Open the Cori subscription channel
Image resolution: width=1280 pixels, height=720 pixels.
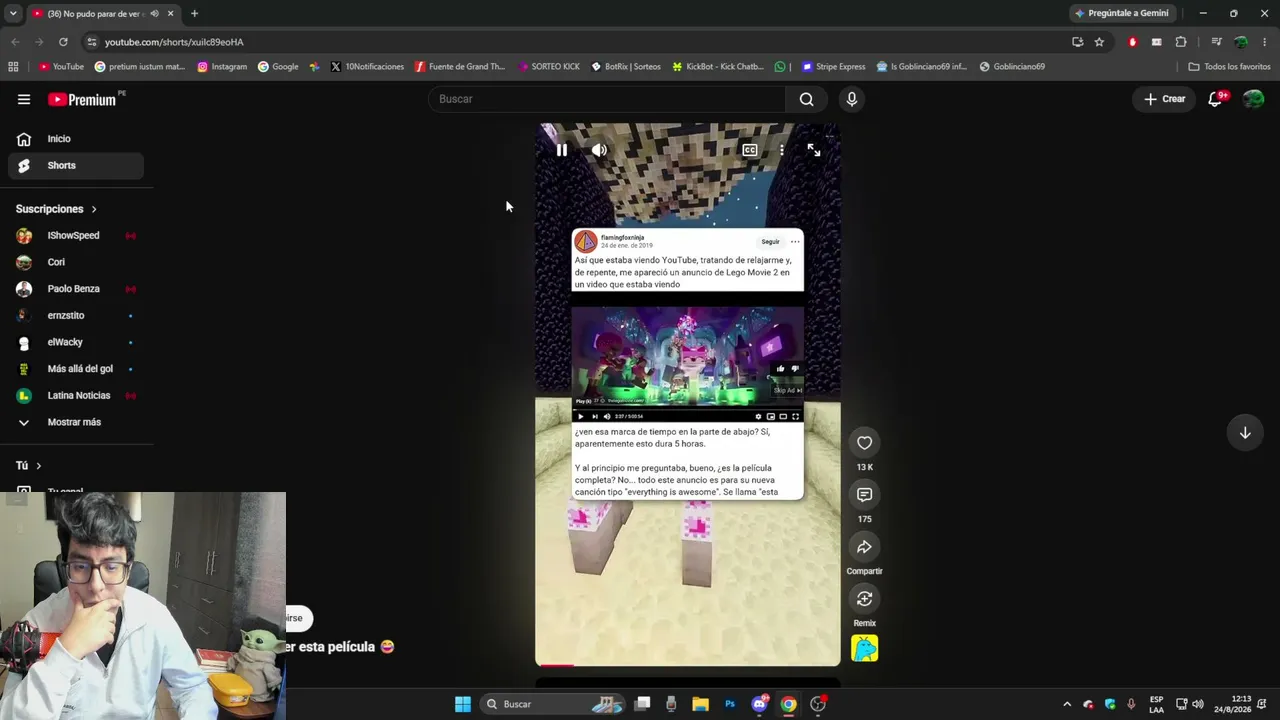pyautogui.click(x=75, y=262)
